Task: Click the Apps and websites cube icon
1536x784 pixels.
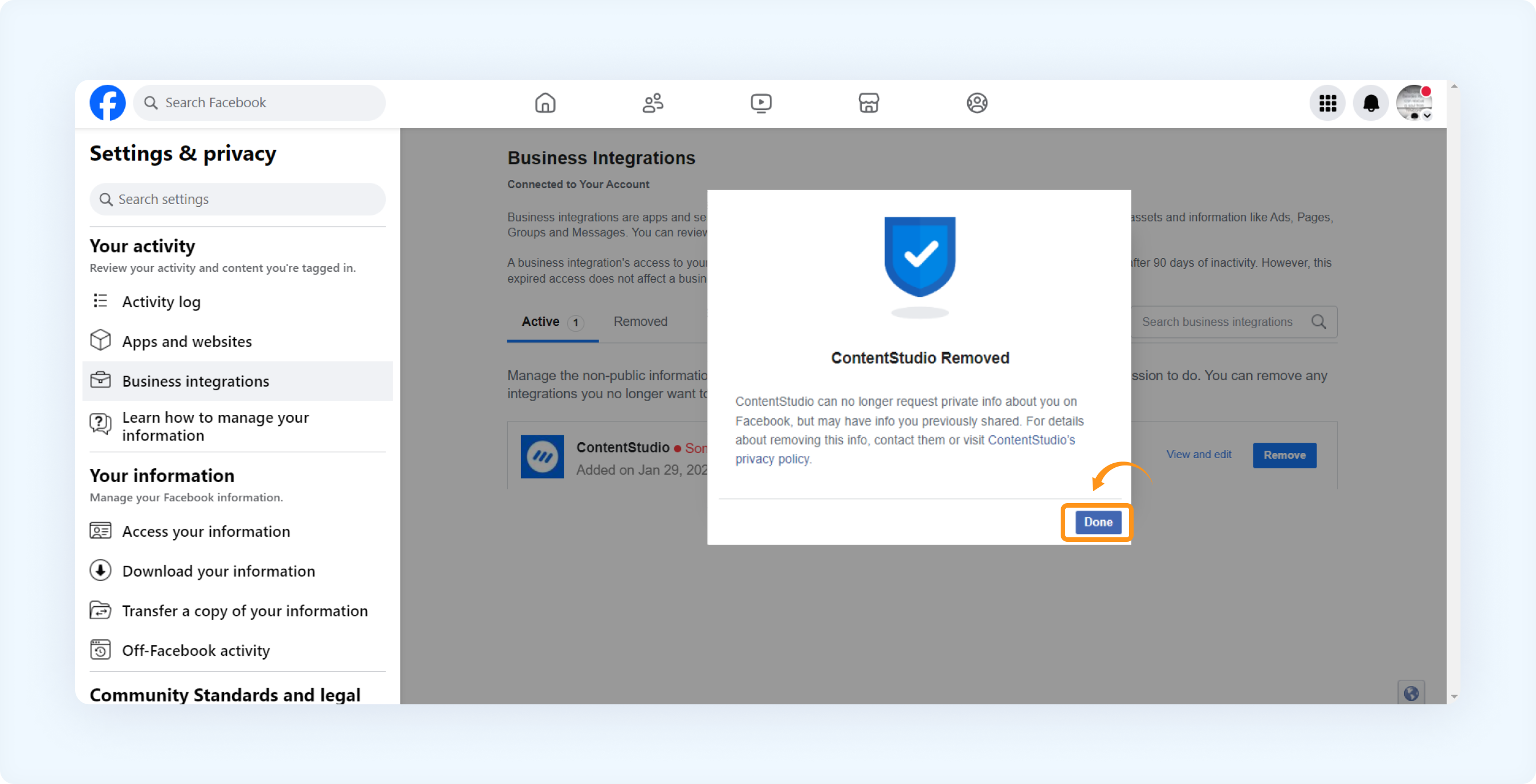Action: (100, 340)
